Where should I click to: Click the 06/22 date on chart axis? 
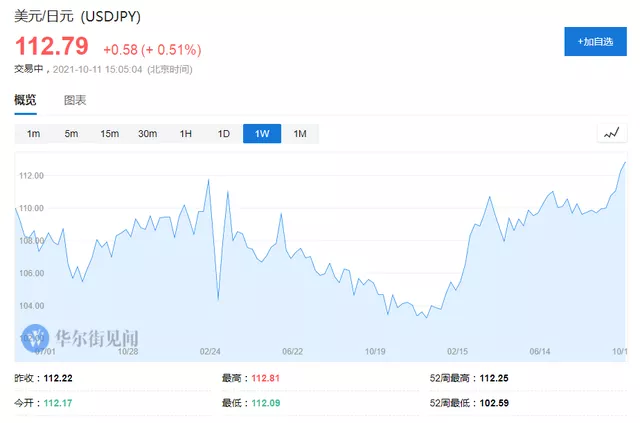(293, 351)
